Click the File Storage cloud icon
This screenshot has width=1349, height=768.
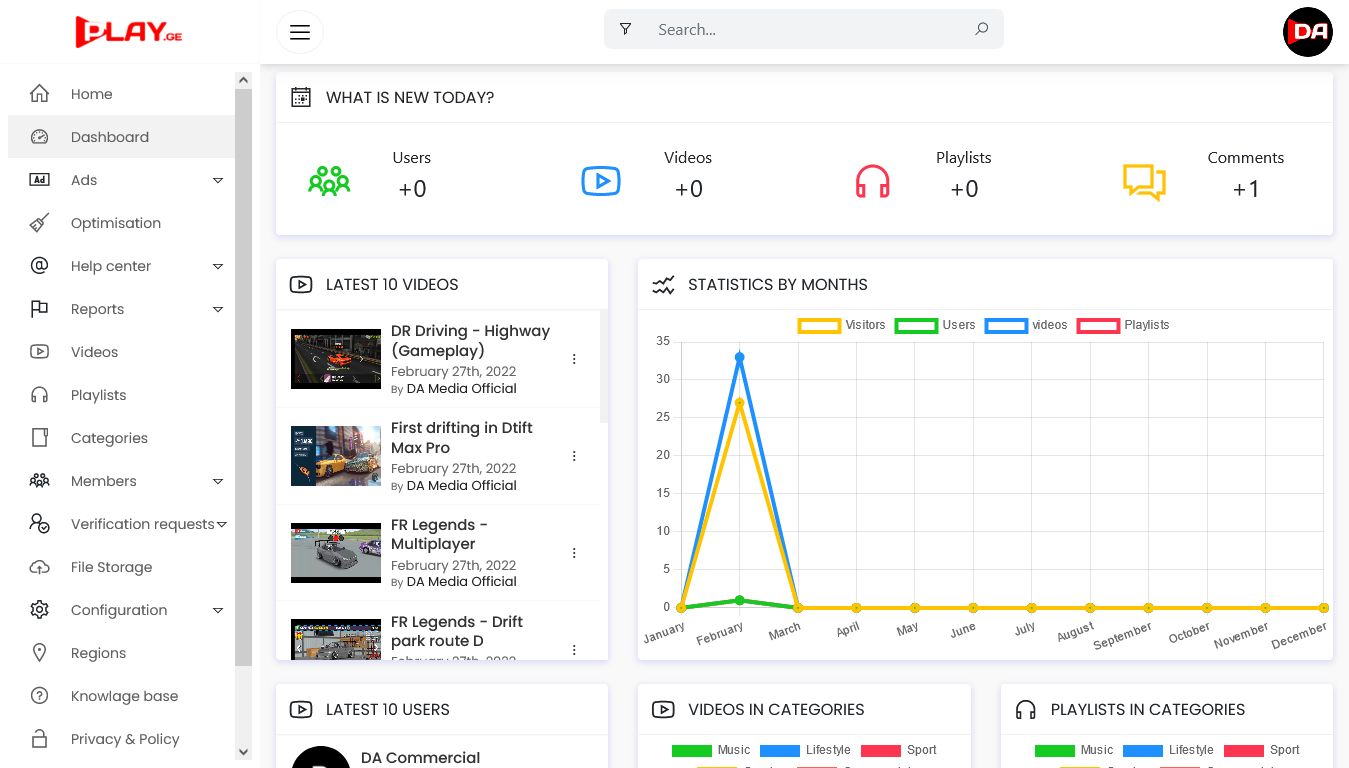(x=40, y=567)
